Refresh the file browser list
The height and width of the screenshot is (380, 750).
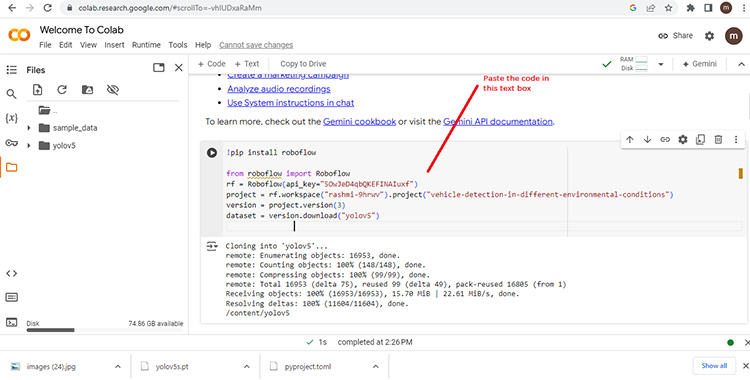62,90
